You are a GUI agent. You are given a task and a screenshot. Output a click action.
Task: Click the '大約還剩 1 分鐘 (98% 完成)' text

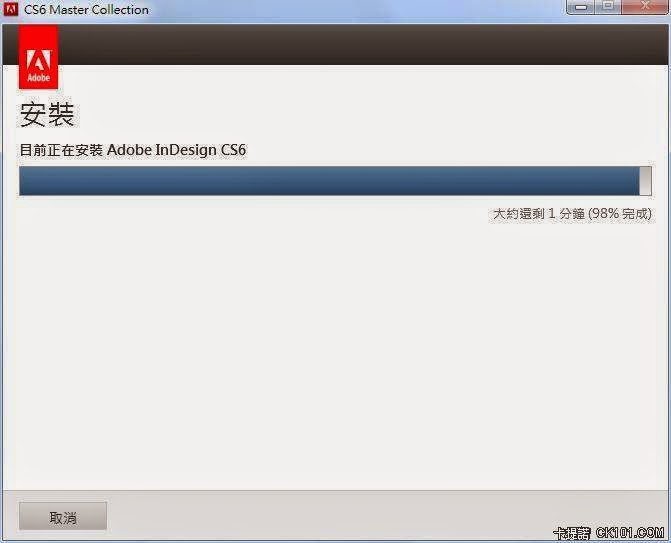[x=572, y=214]
